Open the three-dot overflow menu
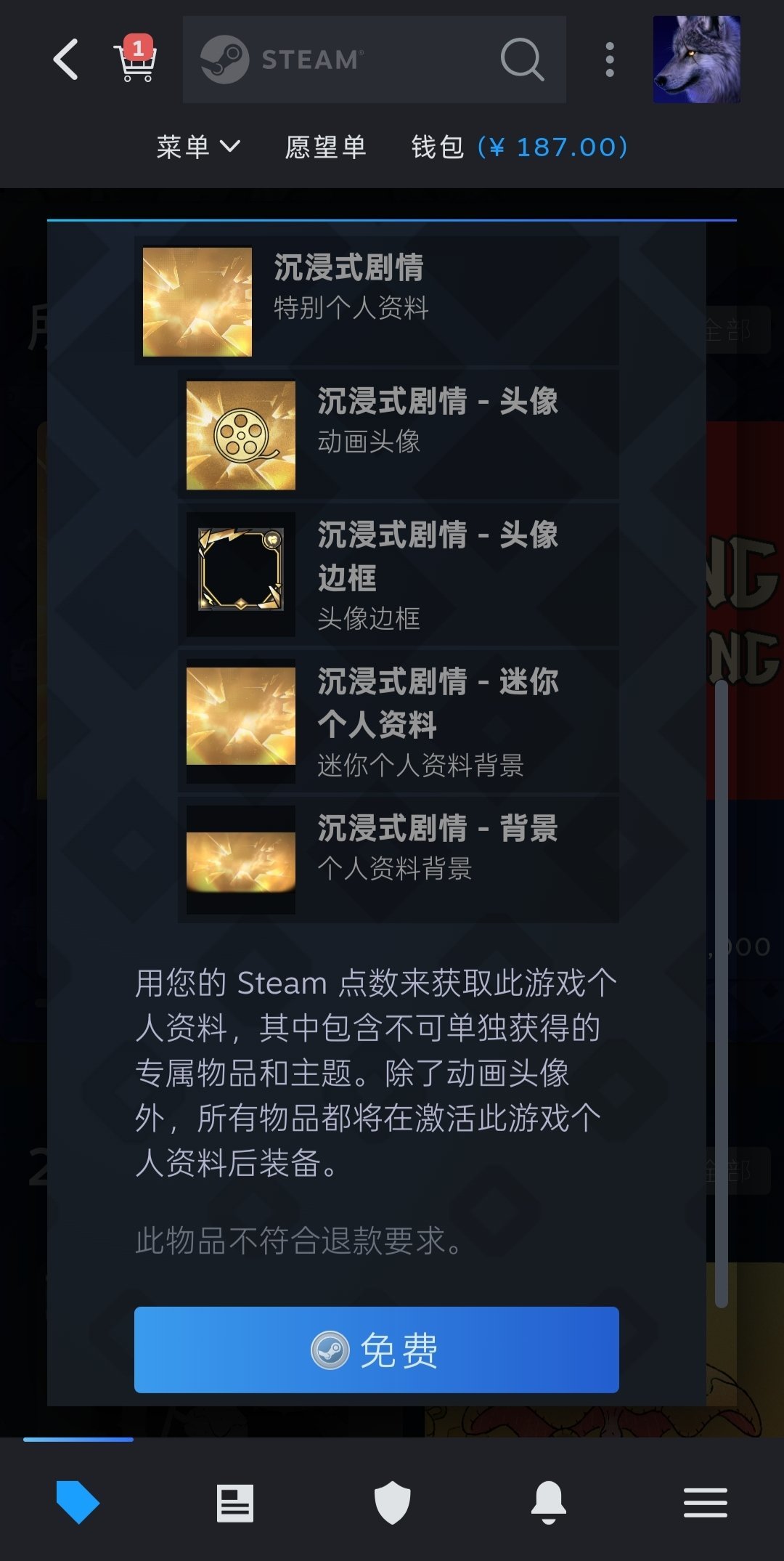 [x=610, y=60]
